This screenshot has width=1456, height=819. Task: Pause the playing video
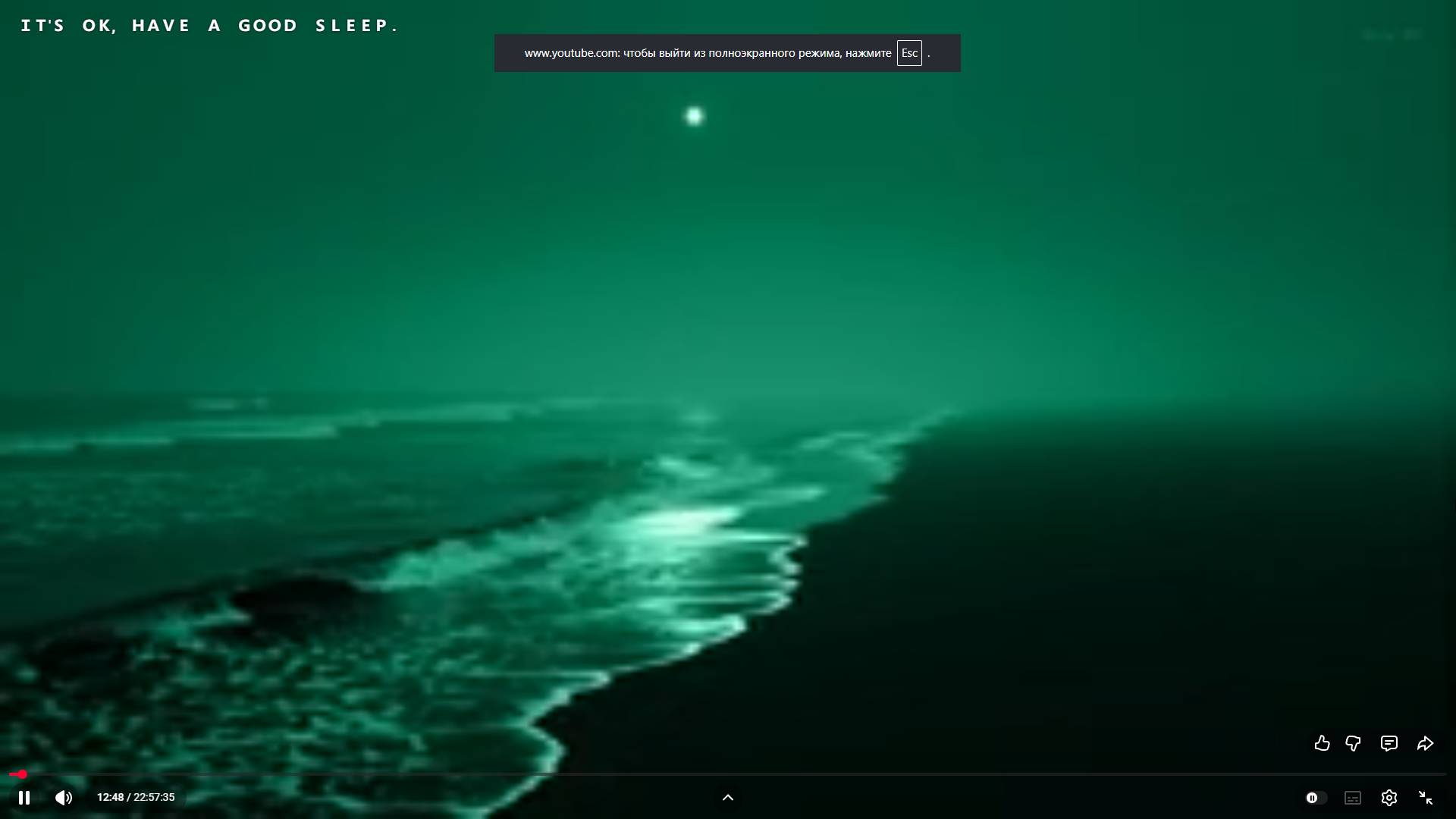coord(24,798)
